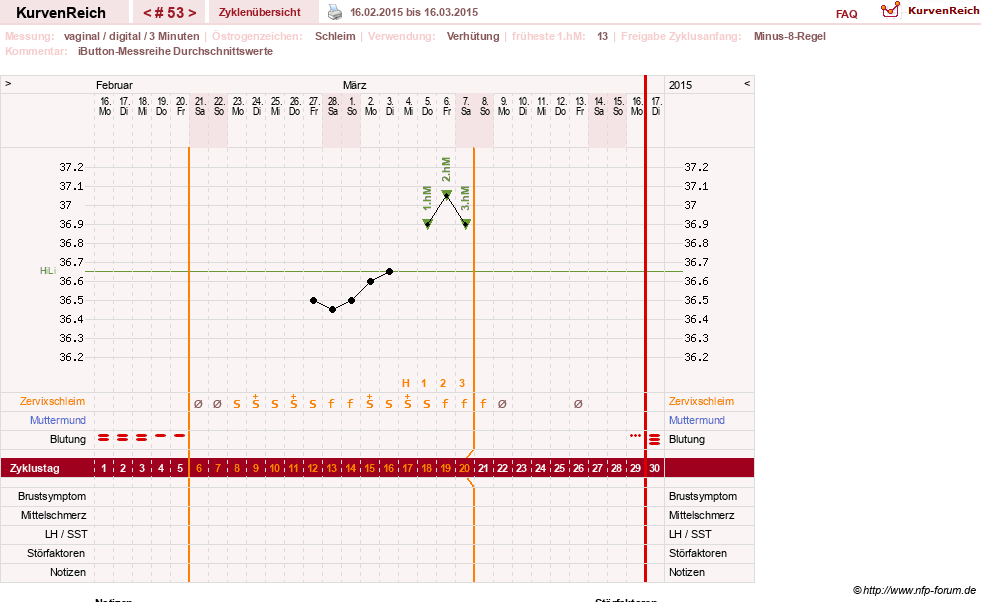
Task: Click the heavy bleeding icon on cycle day 30
Action: (654, 439)
